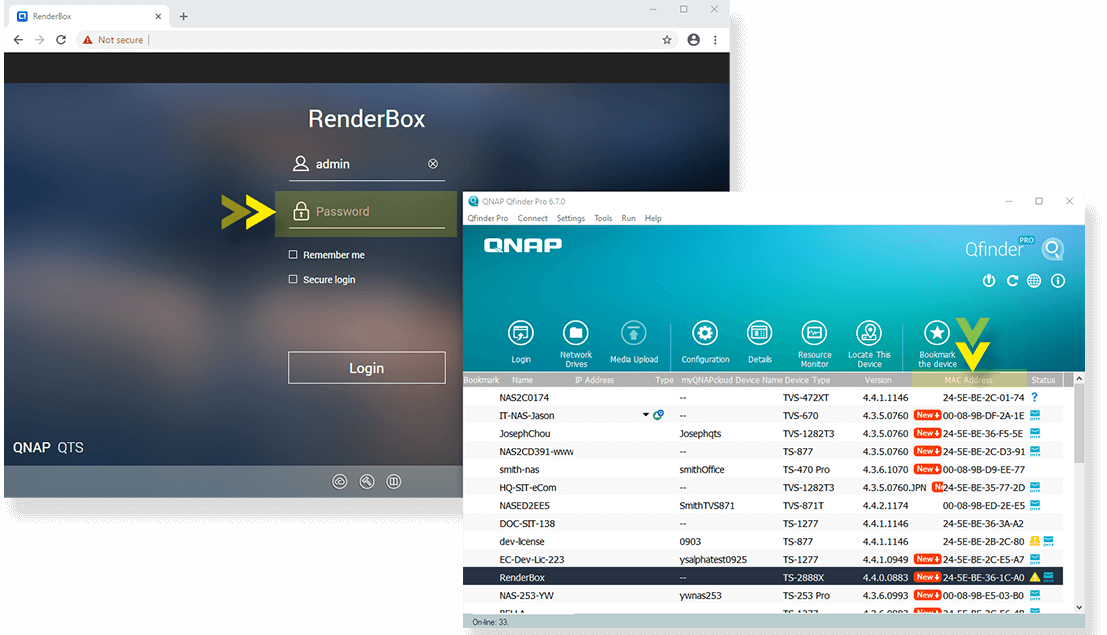This screenshot has height=635, width=1107.
Task: Select the JosephChou device row
Action: click(x=762, y=433)
